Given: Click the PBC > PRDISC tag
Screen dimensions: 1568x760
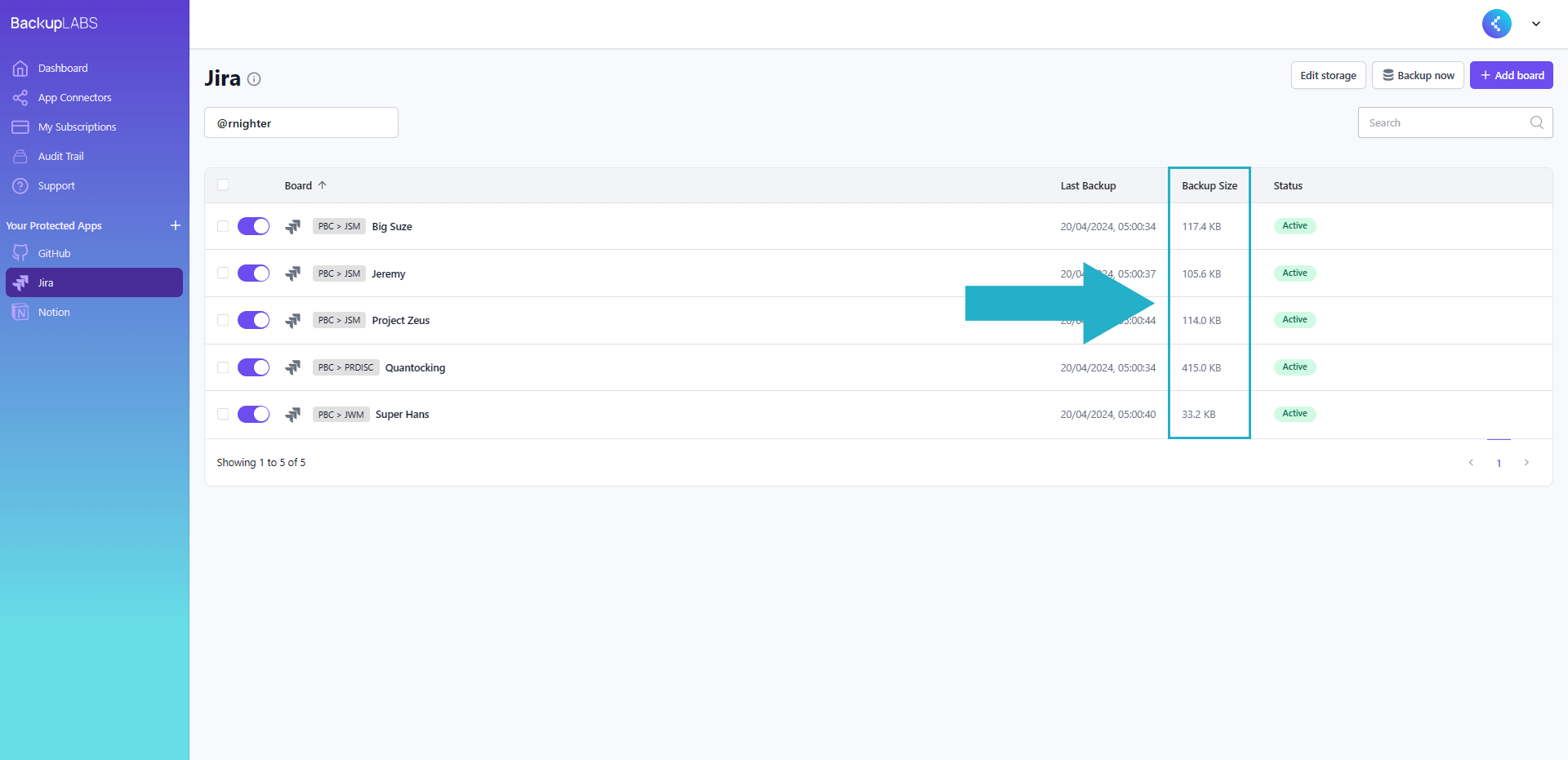Looking at the screenshot, I should click(345, 367).
